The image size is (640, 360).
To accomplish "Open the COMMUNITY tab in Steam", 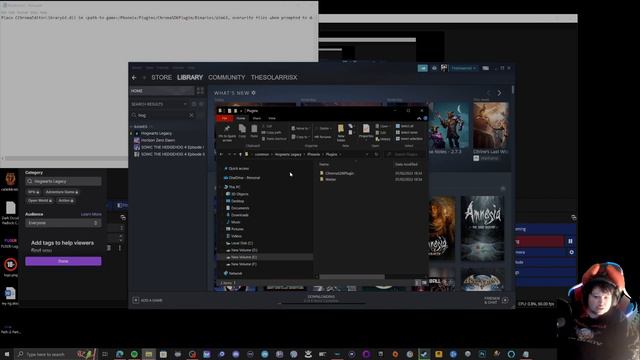I will click(x=227, y=78).
